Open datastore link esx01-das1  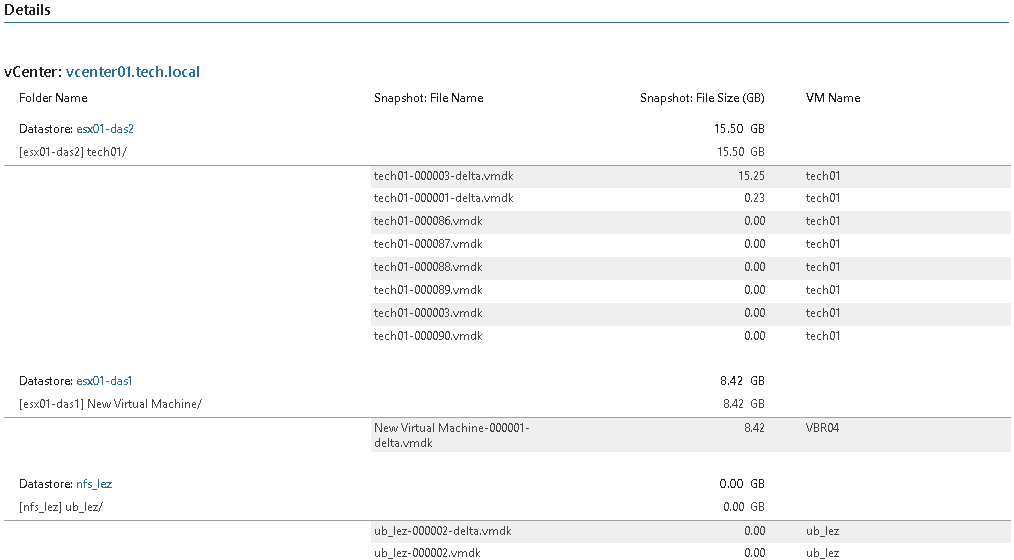[x=104, y=381]
